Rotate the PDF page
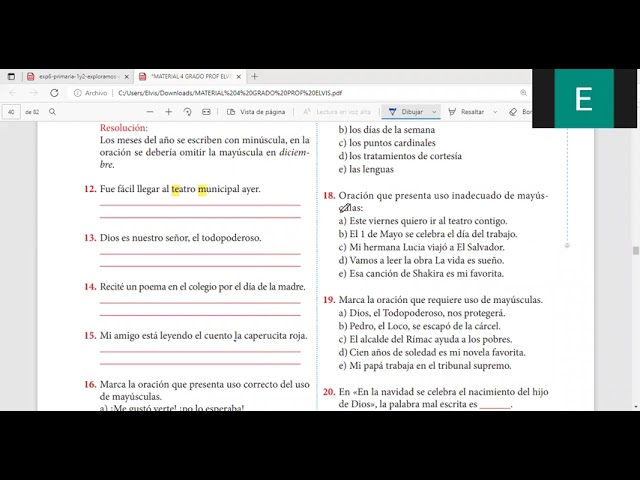Viewport: 640px width, 480px height. [x=187, y=112]
